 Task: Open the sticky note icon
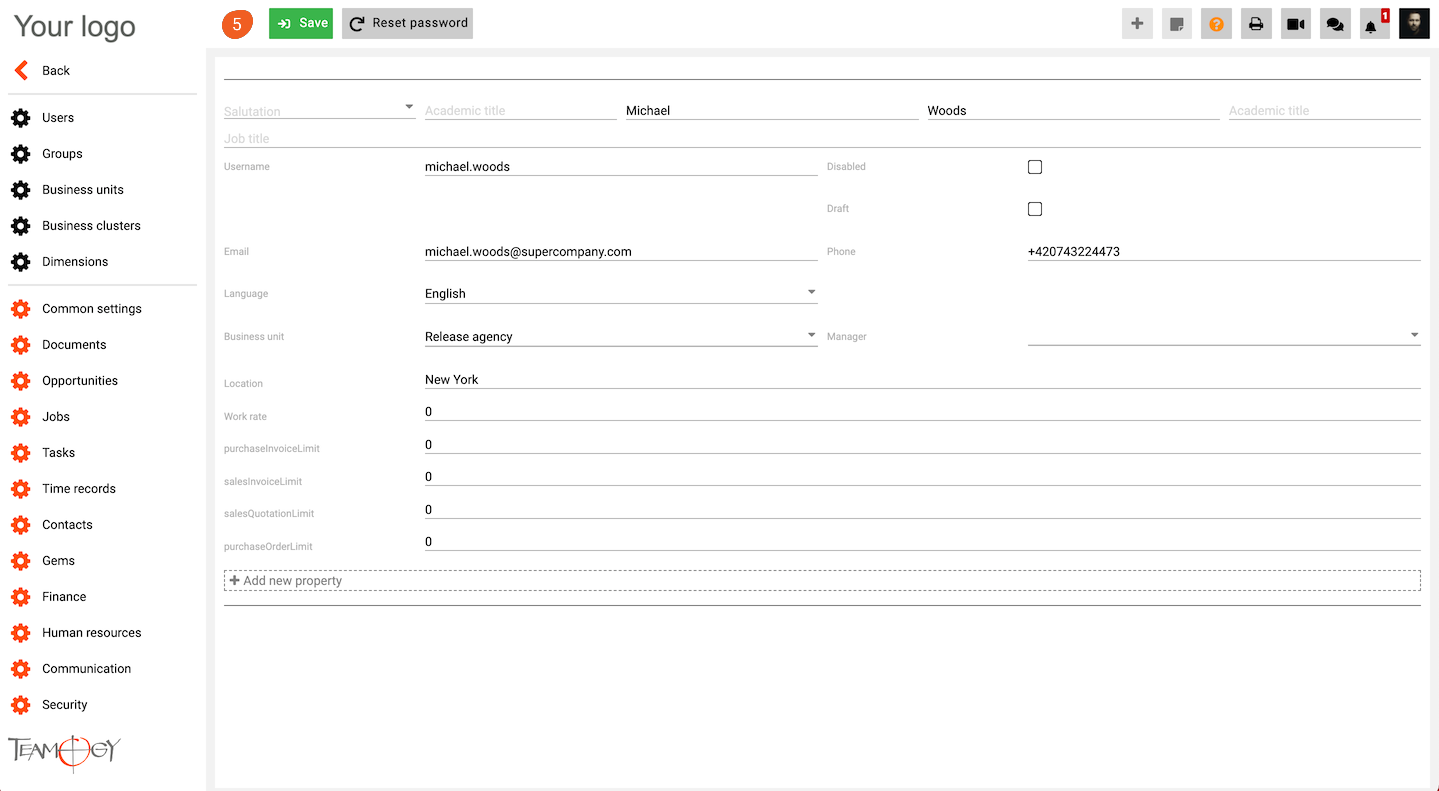tap(1177, 24)
